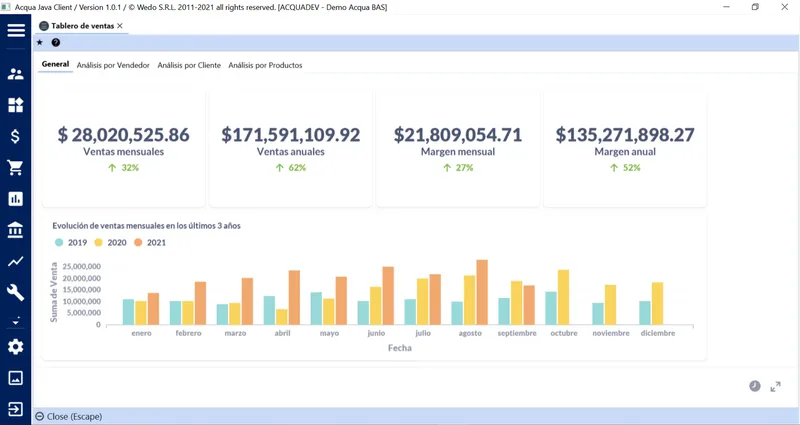
Task: Open the hamburger menu in sidebar
Action: [16, 30]
